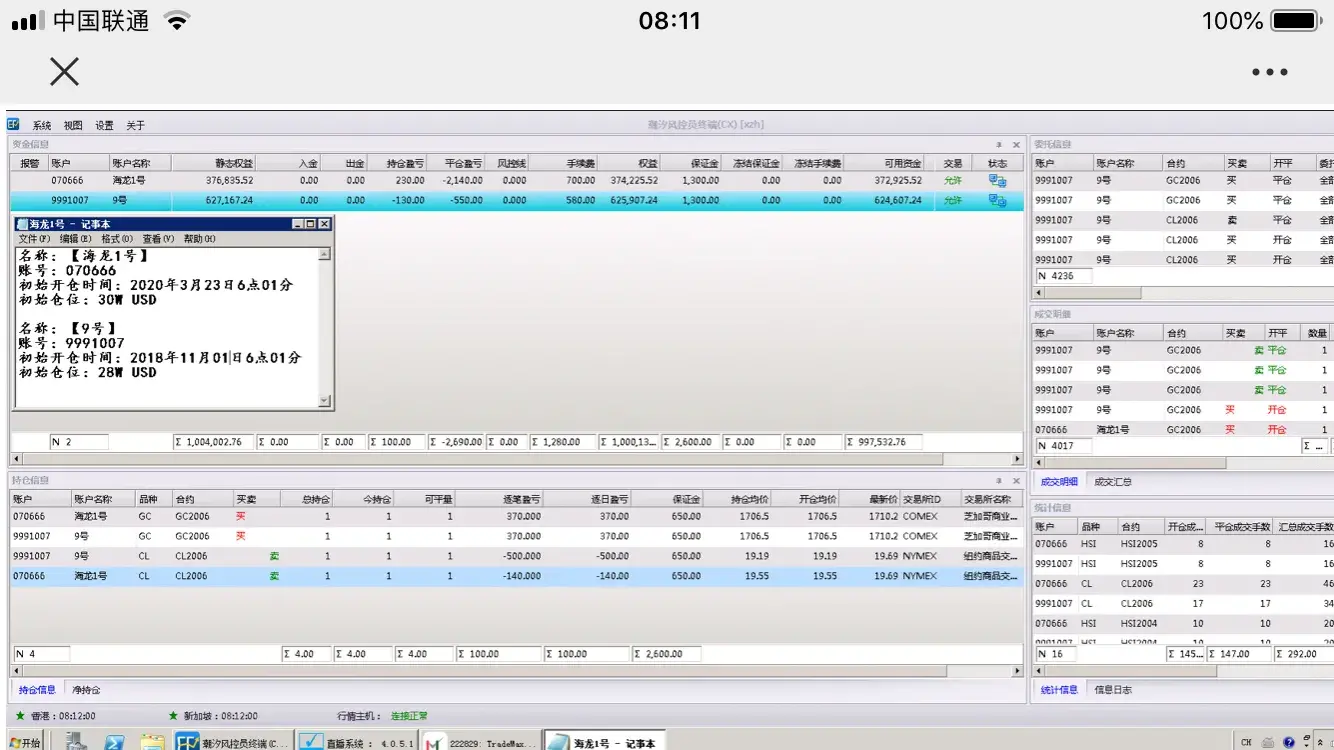Switch to 潮汐风控员终端 taskbar button
Screen dimensions: 1334x750
pos(233,742)
